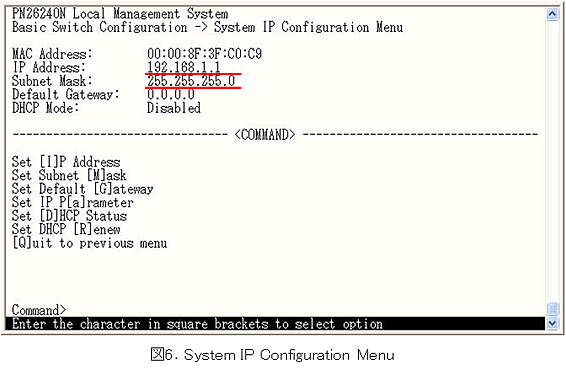Click the scrollbar thumb above the down arrow
Image resolution: width=566 pixels, height=369 pixels.
(552, 309)
